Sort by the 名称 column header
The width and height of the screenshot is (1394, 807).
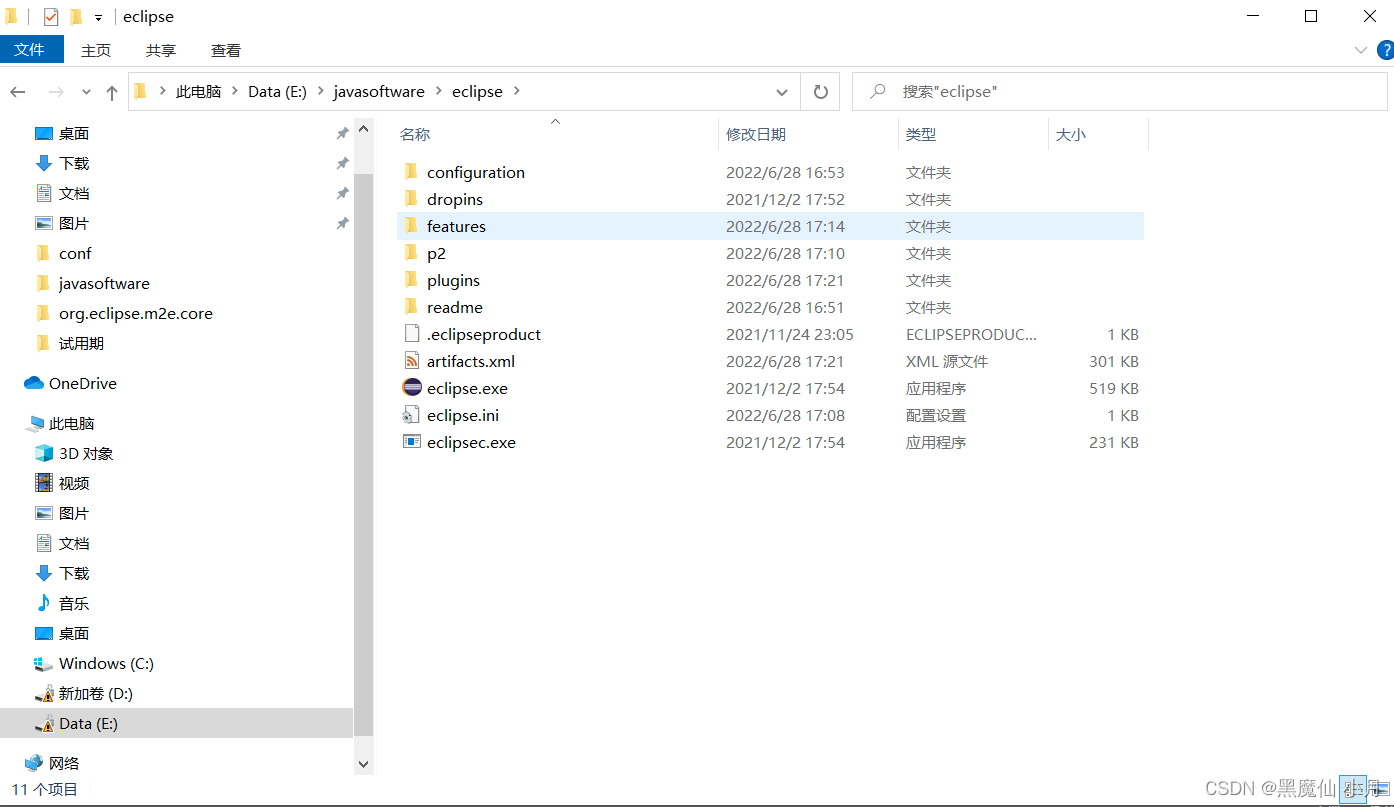(x=415, y=134)
